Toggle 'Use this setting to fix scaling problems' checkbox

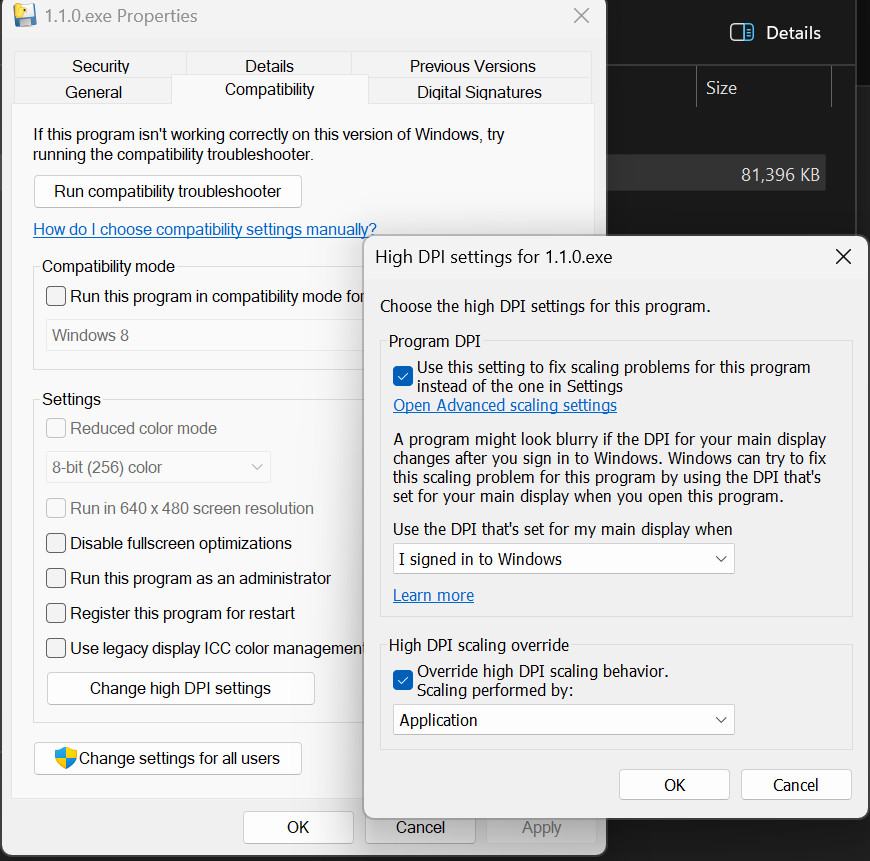403,376
